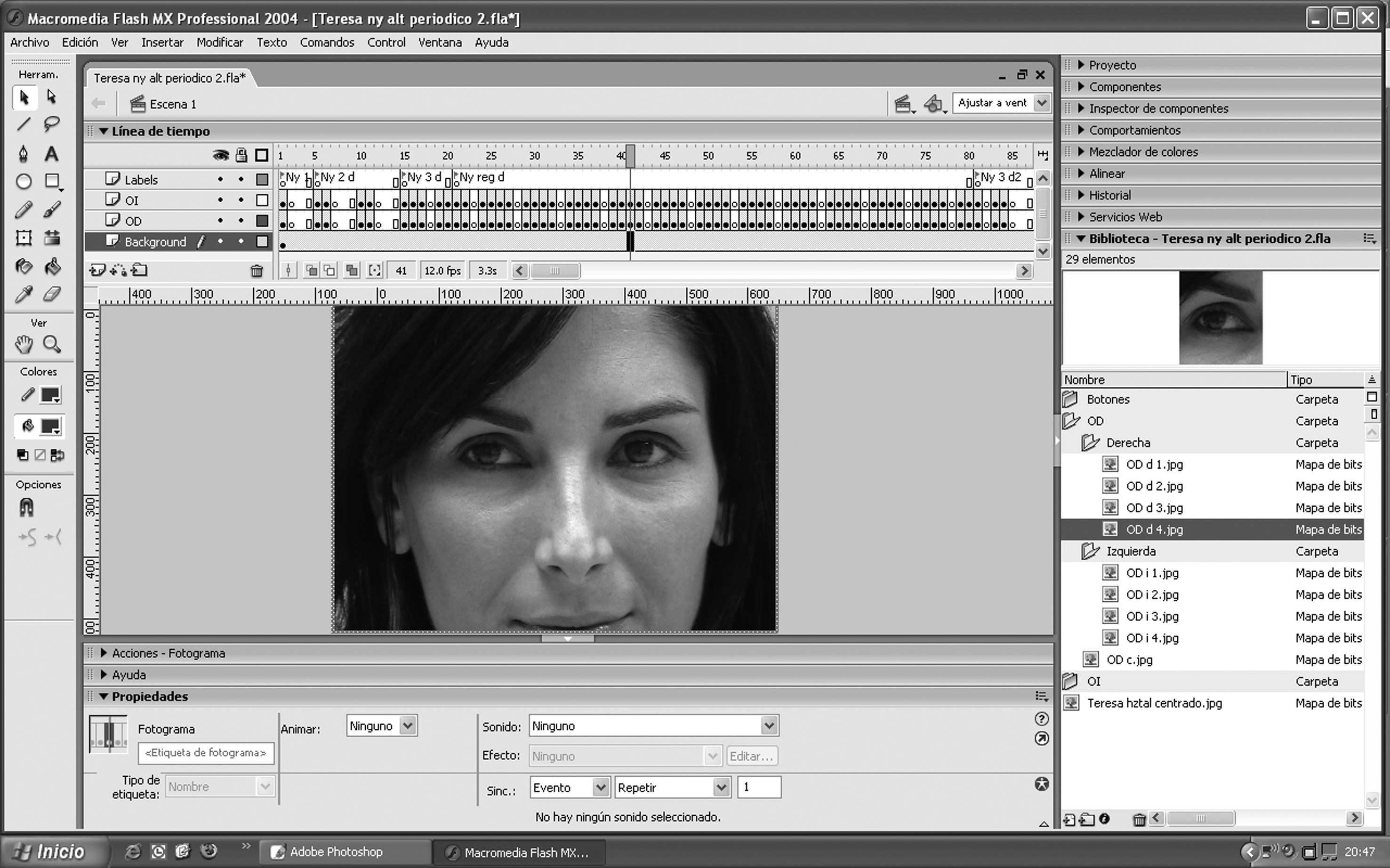This screenshot has height=868, width=1390.
Task: Select the Text tool
Action: 52,154
